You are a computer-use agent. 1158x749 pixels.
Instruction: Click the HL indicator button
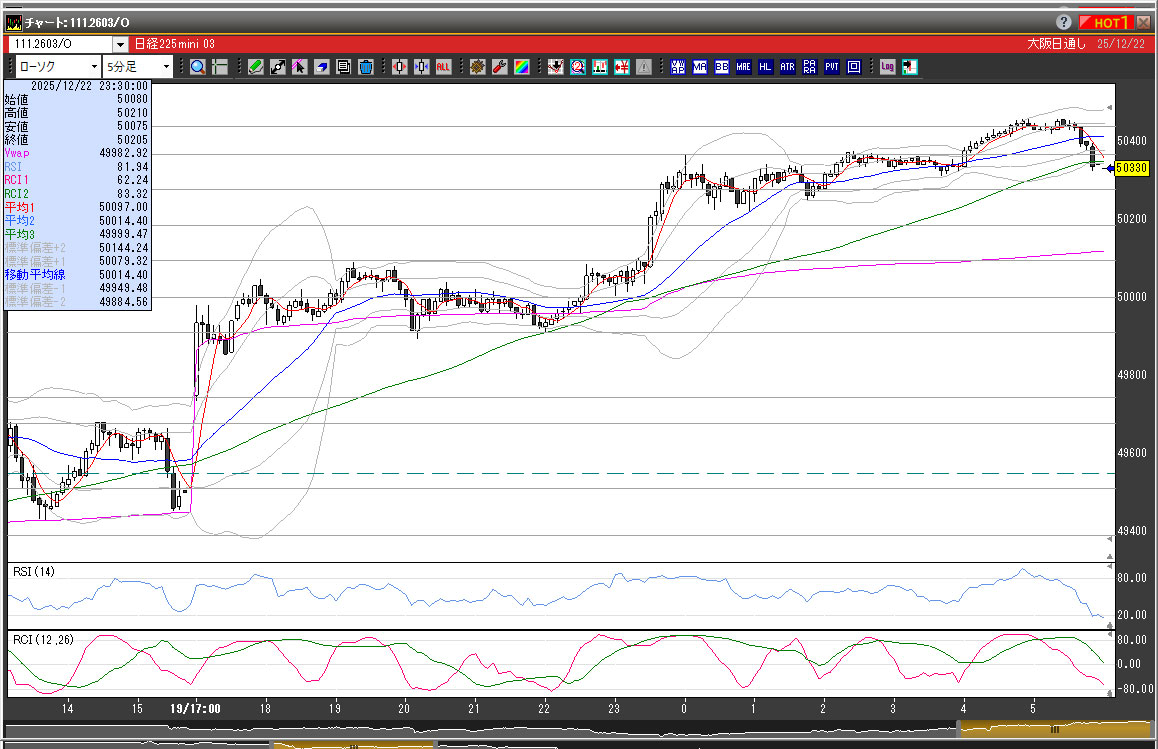766,67
